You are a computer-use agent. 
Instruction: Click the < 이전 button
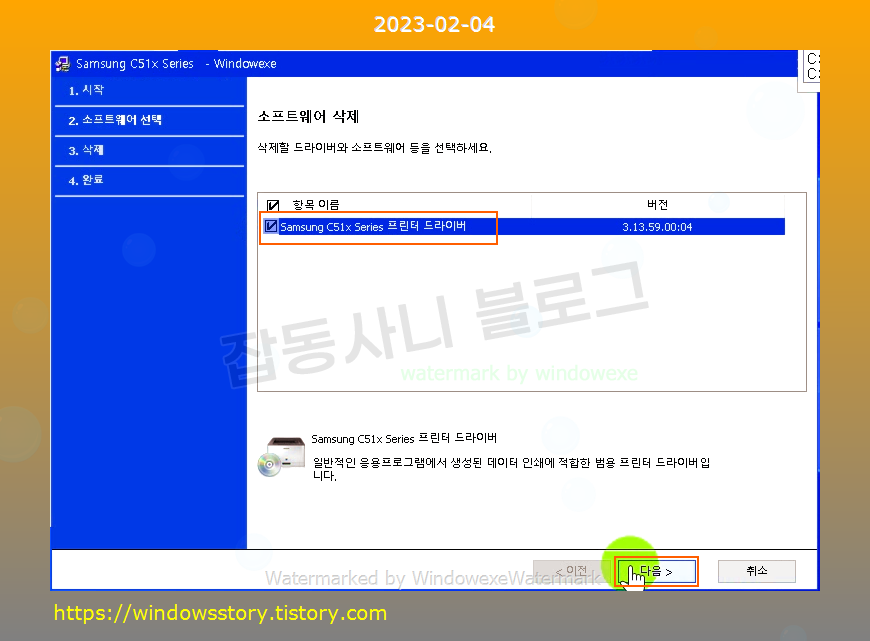click(x=571, y=571)
